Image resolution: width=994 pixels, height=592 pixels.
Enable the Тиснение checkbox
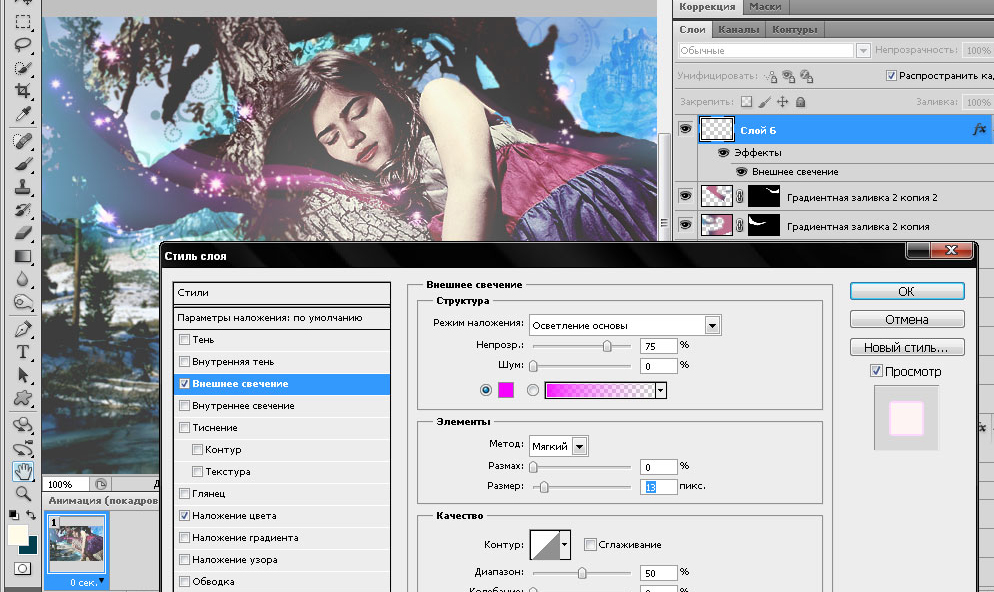click(x=184, y=428)
